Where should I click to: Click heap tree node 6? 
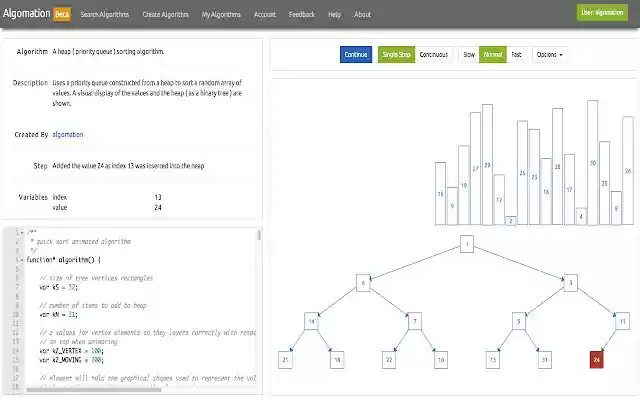click(363, 282)
